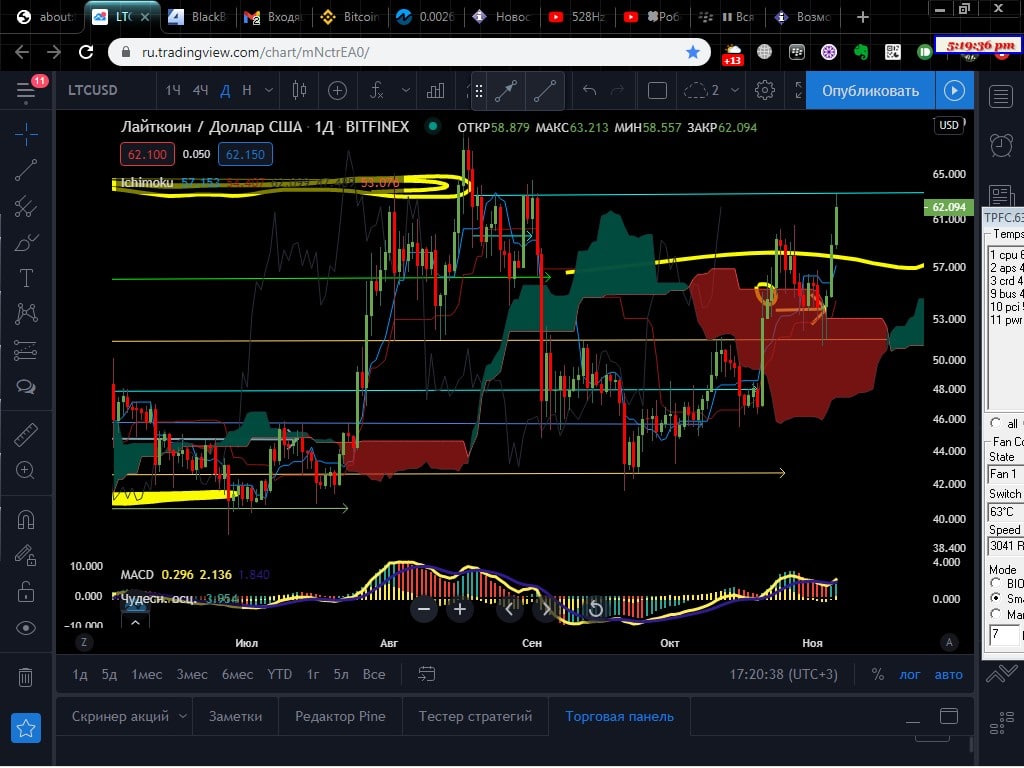Open the Редактор Pine tab

pos(340,716)
